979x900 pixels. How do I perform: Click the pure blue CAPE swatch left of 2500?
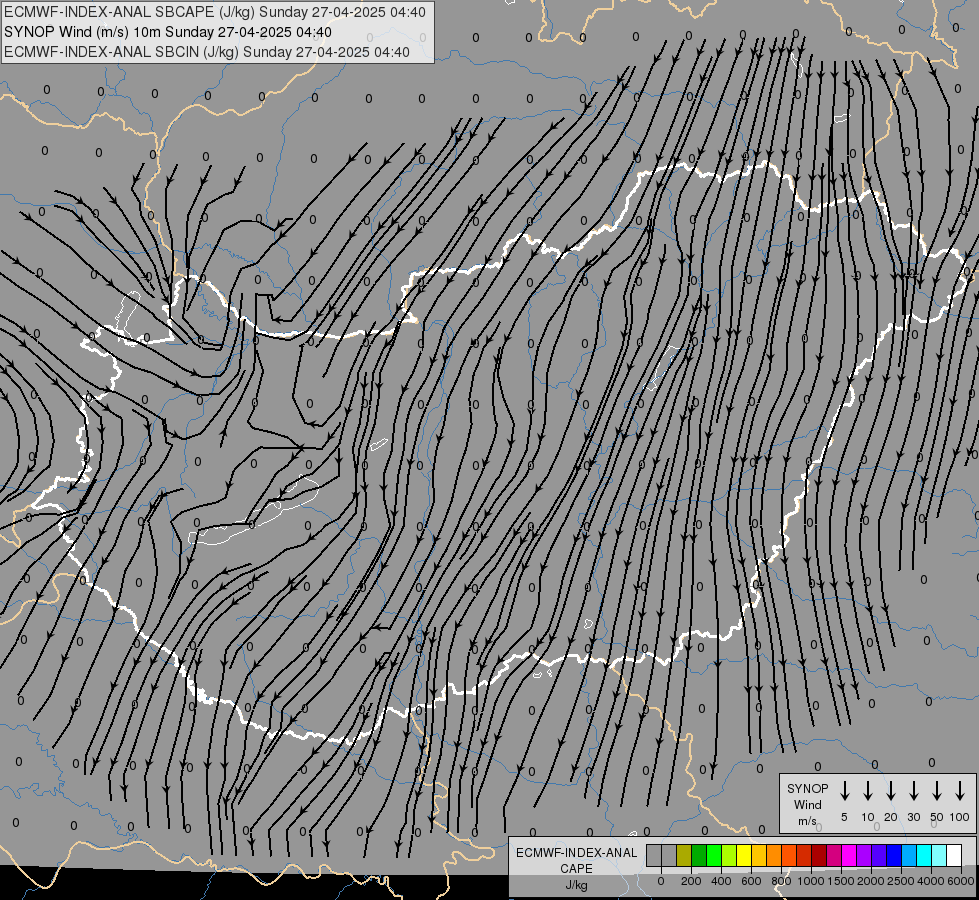[894, 855]
